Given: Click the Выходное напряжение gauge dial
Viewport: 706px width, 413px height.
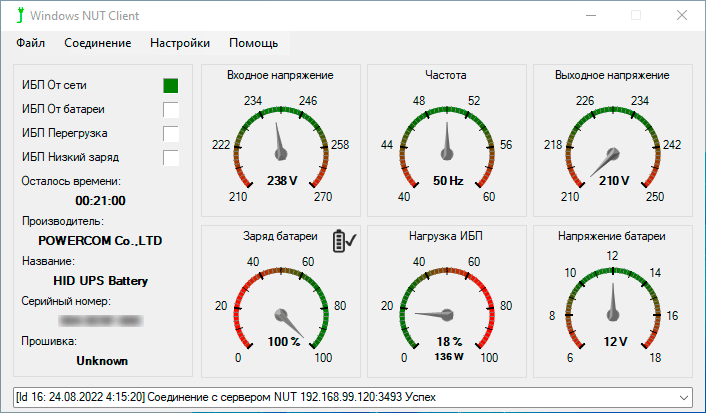Looking at the screenshot, I should pyautogui.click(x=613, y=147).
